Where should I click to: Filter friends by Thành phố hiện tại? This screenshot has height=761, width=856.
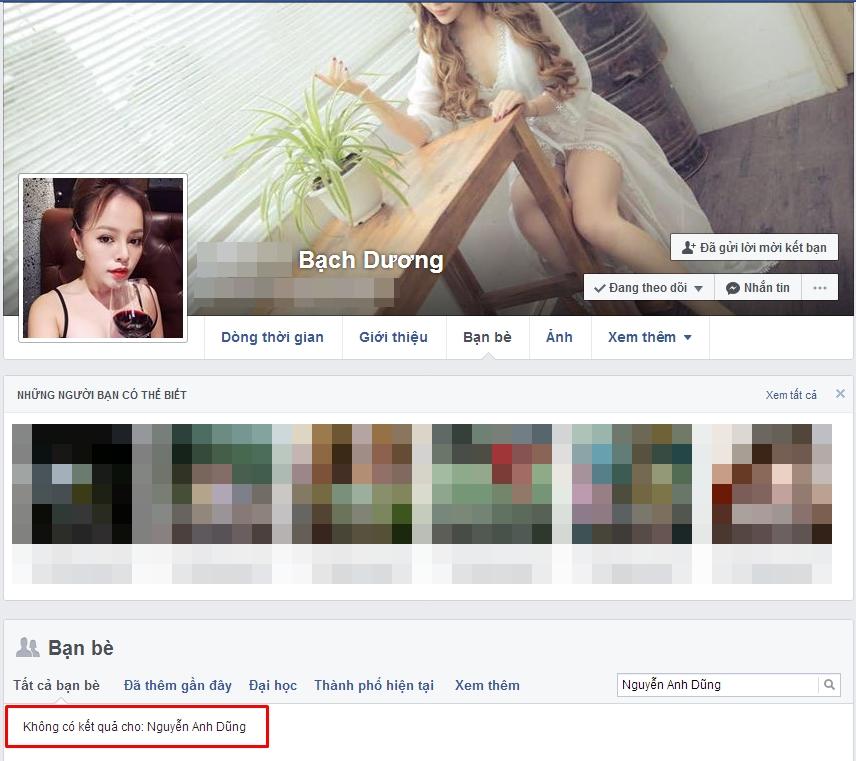[x=374, y=685]
